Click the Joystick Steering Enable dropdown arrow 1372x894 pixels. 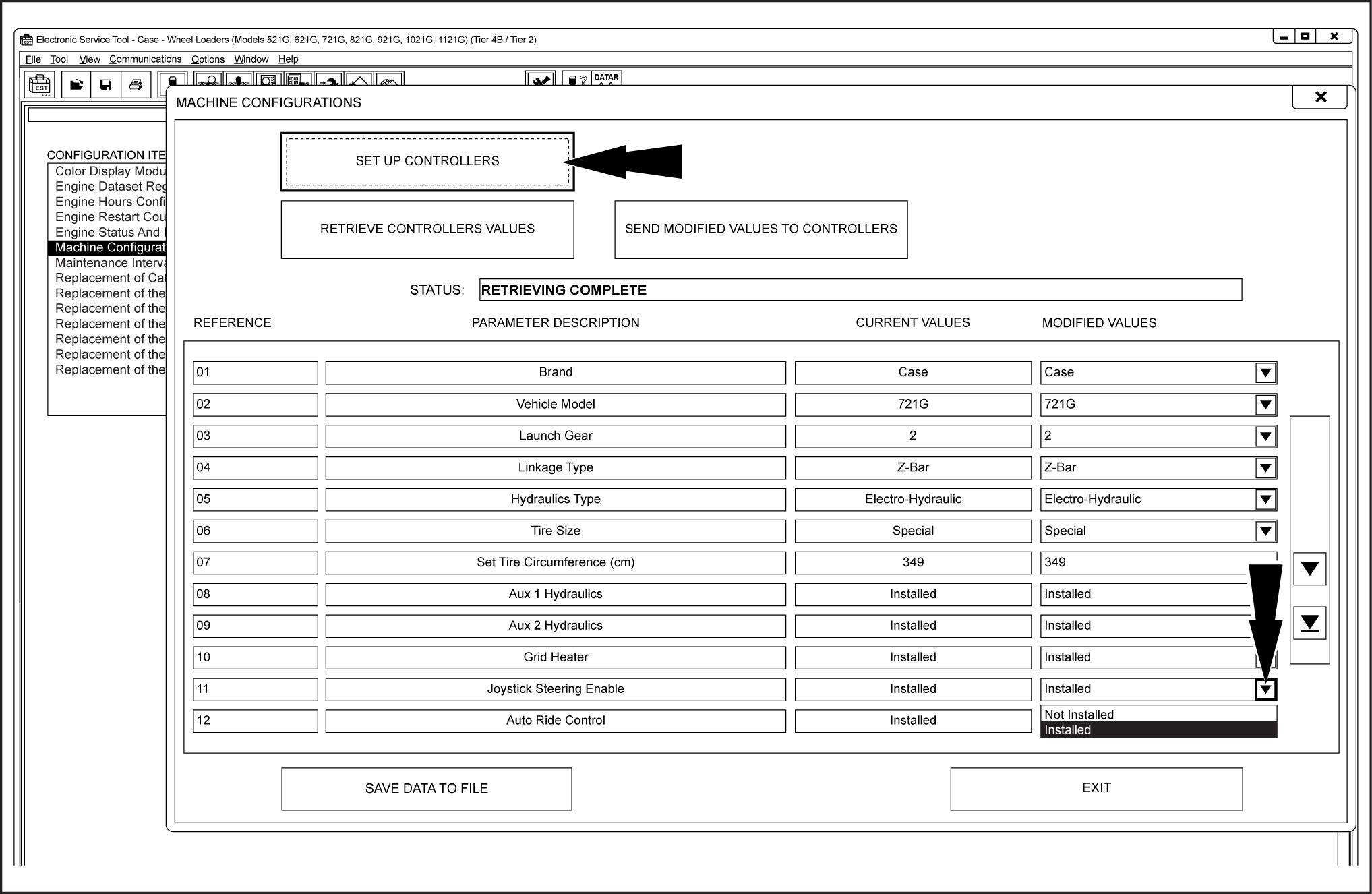pos(1265,690)
